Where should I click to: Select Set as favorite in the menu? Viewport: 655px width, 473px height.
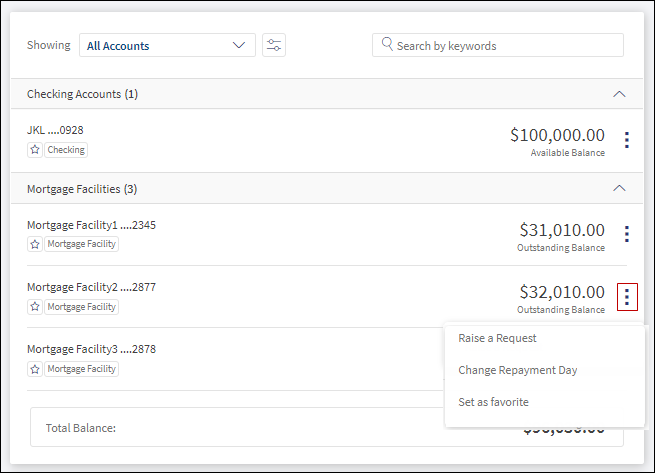[x=493, y=402]
